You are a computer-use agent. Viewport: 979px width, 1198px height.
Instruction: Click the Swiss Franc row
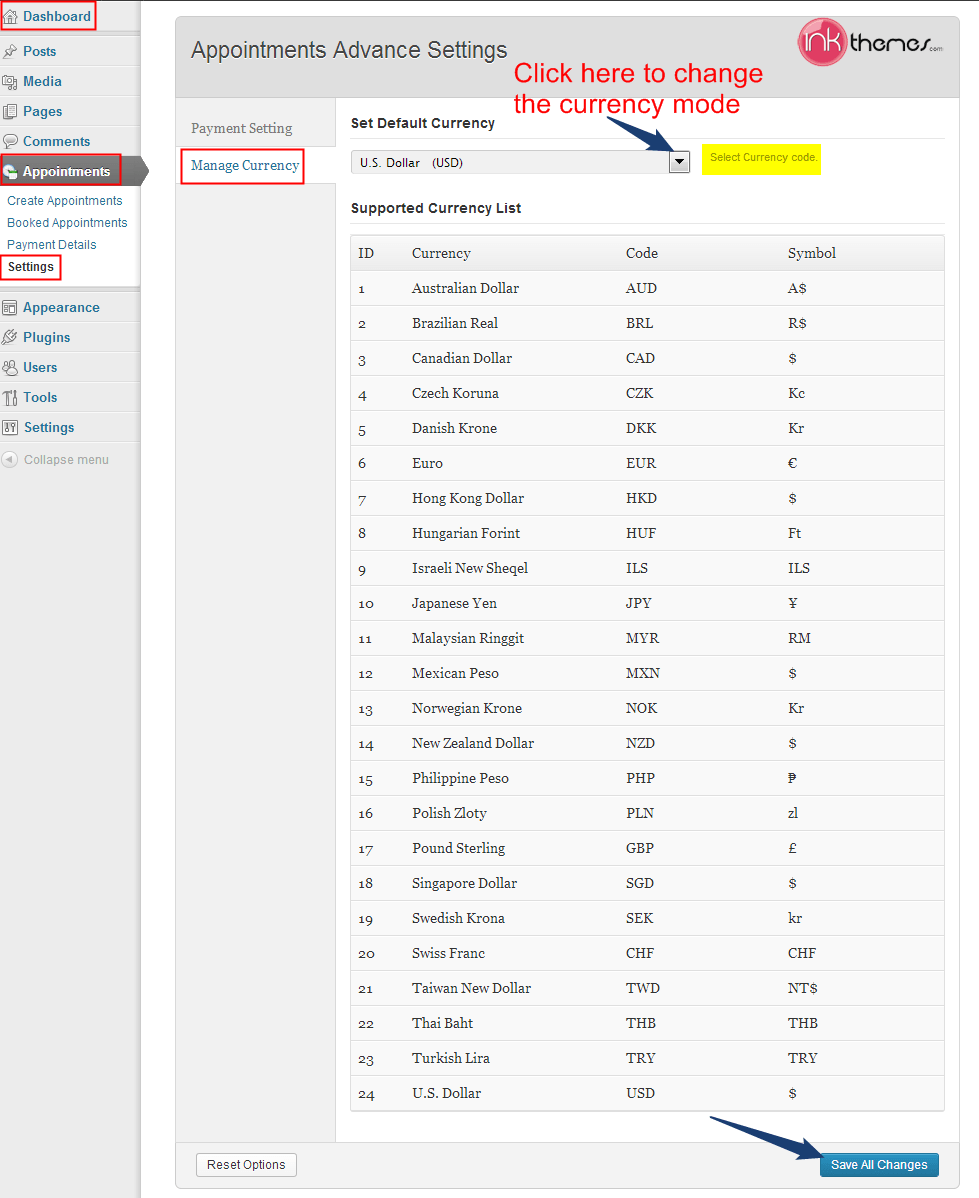pos(647,954)
